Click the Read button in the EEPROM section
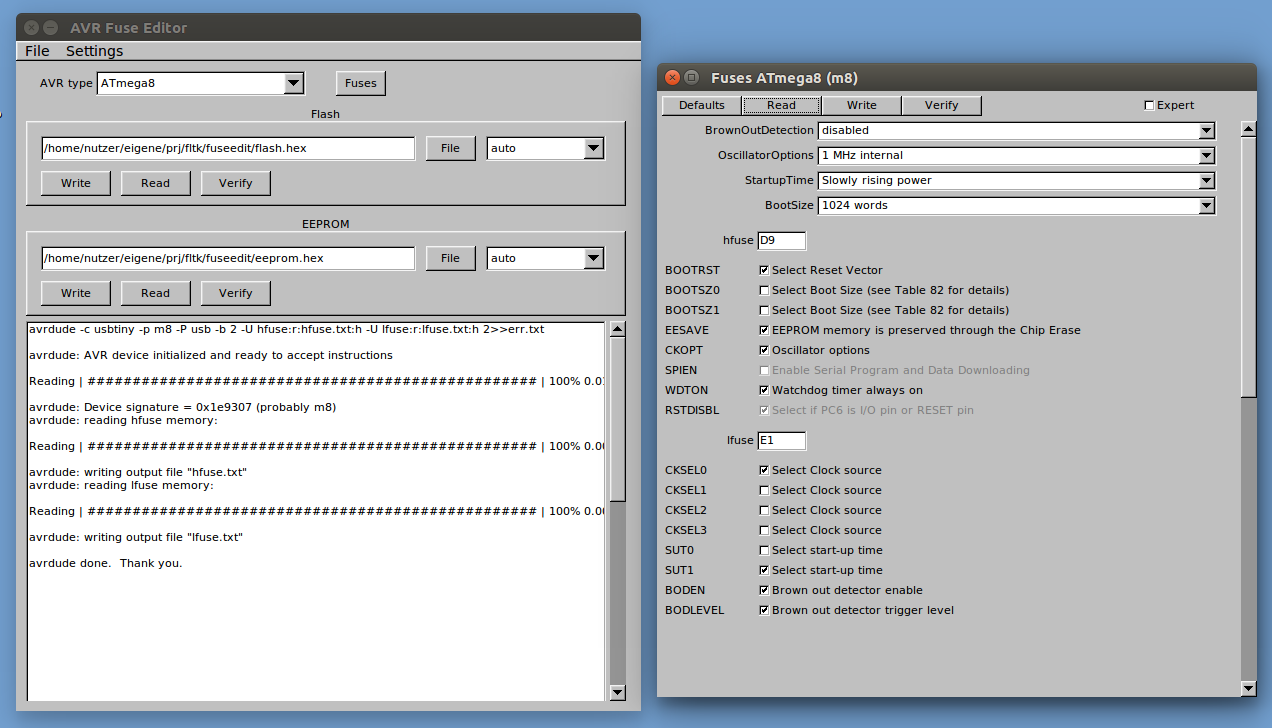Viewport: 1272px width, 728px height. coord(156,293)
